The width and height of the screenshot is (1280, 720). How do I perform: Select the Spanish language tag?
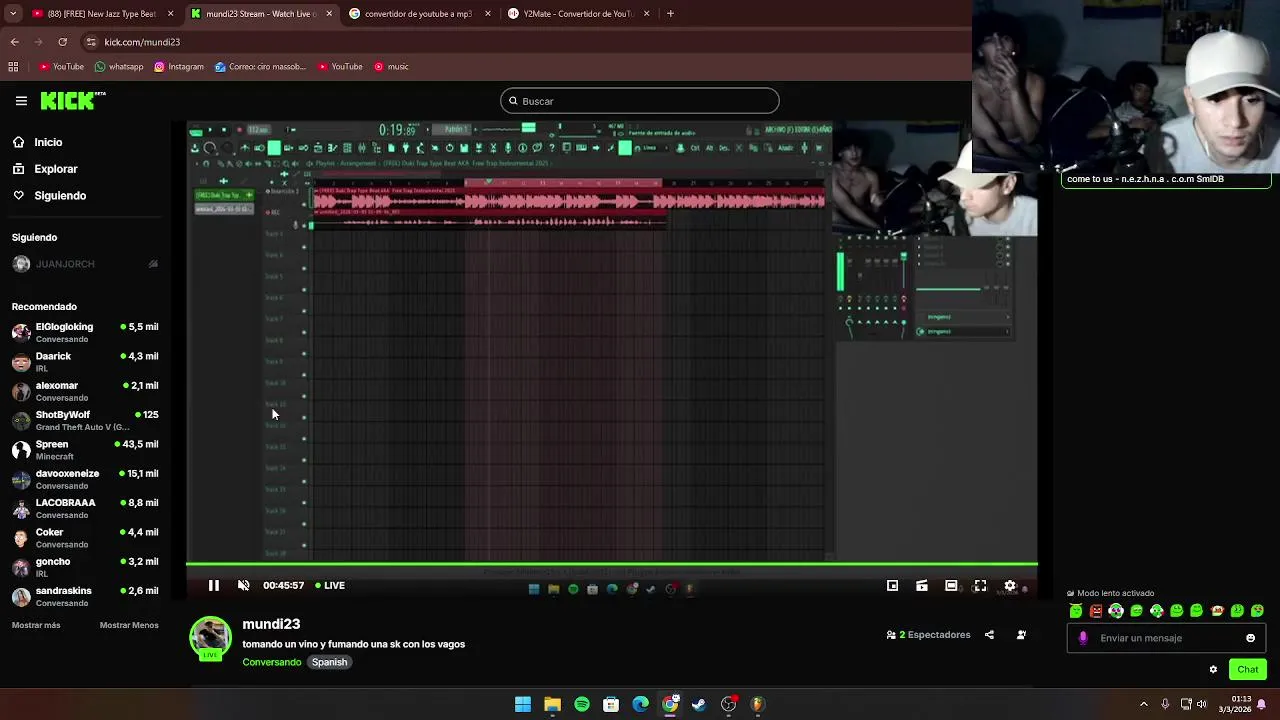pyautogui.click(x=329, y=662)
